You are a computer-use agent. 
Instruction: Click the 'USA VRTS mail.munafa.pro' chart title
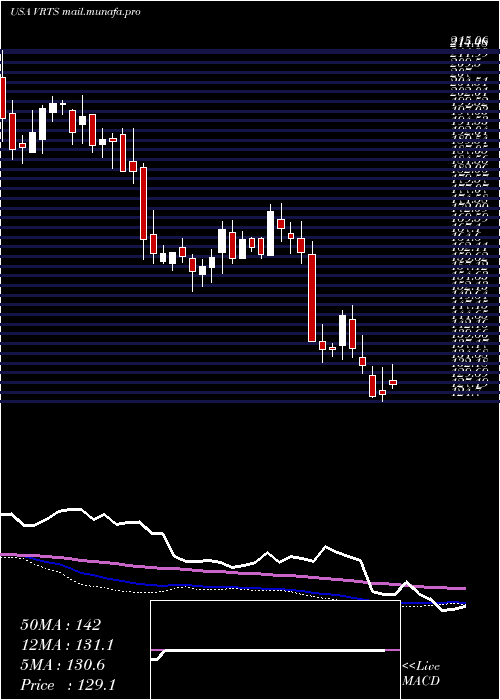pos(75,12)
